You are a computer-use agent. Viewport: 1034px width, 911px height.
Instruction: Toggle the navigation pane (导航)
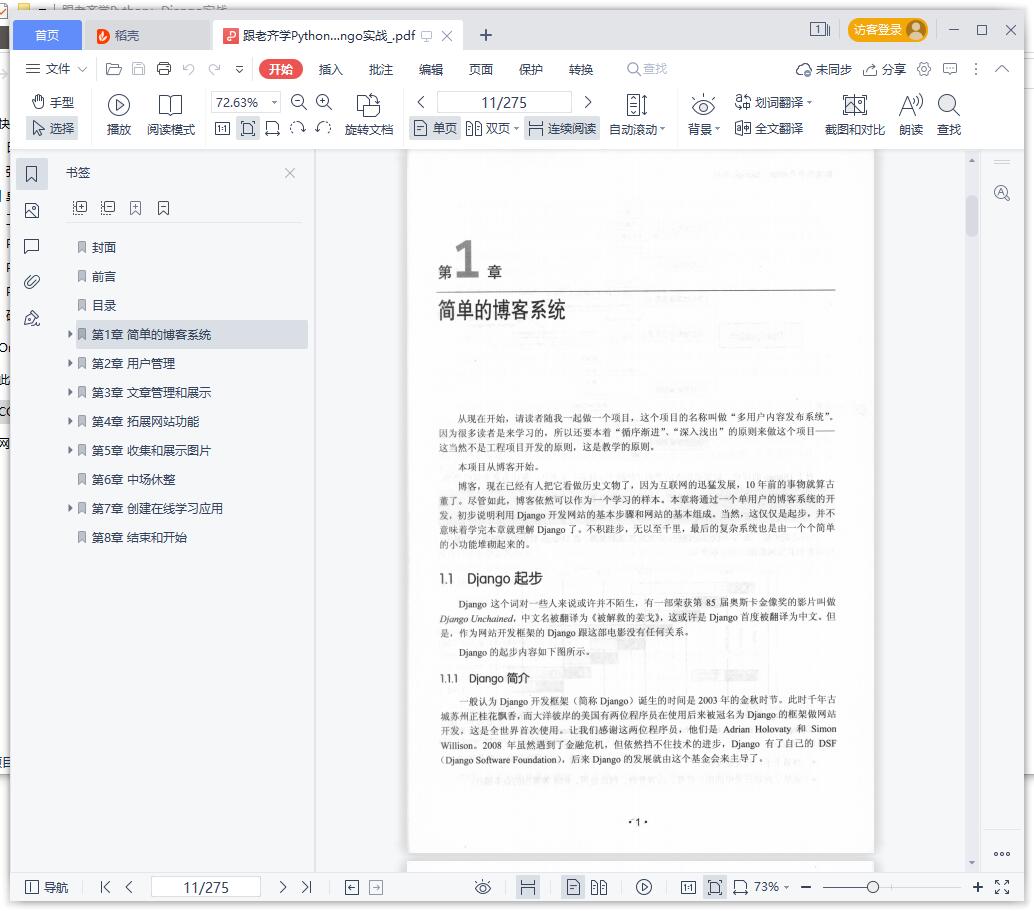(46, 887)
